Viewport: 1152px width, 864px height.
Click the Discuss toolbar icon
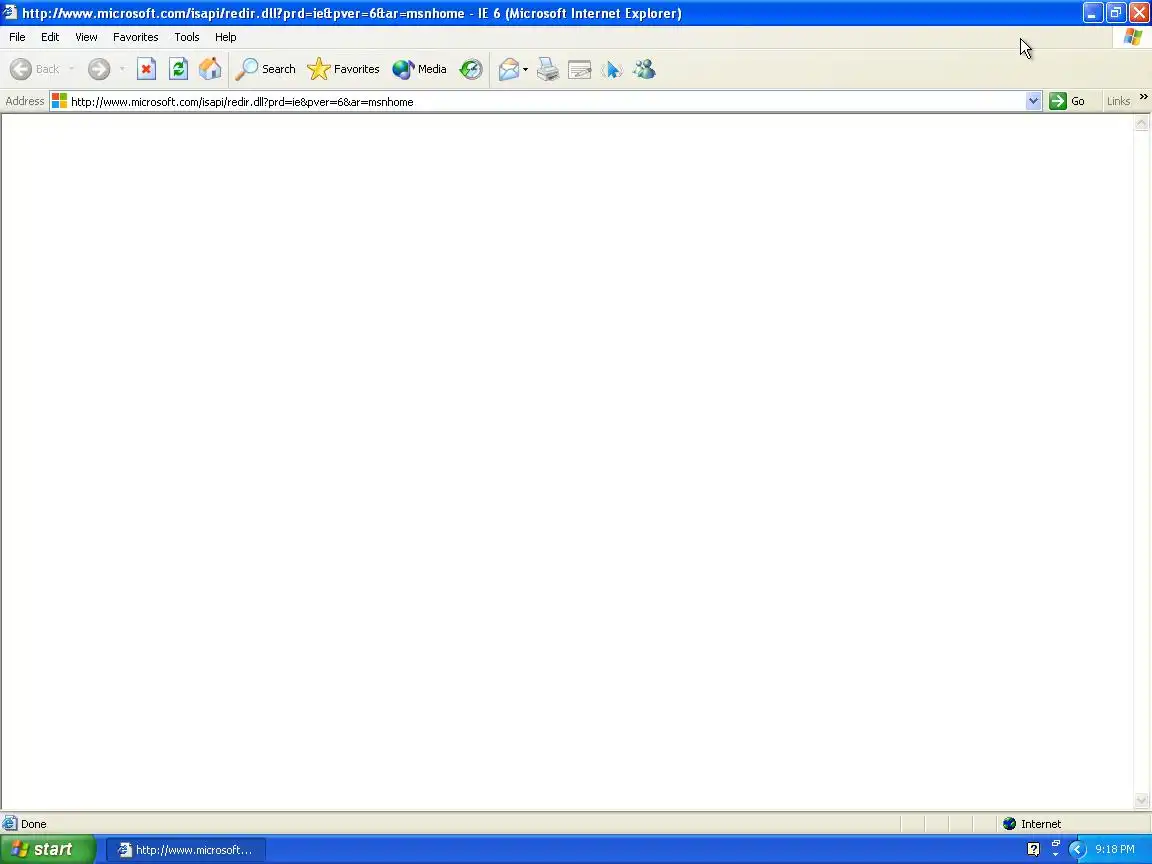(612, 69)
